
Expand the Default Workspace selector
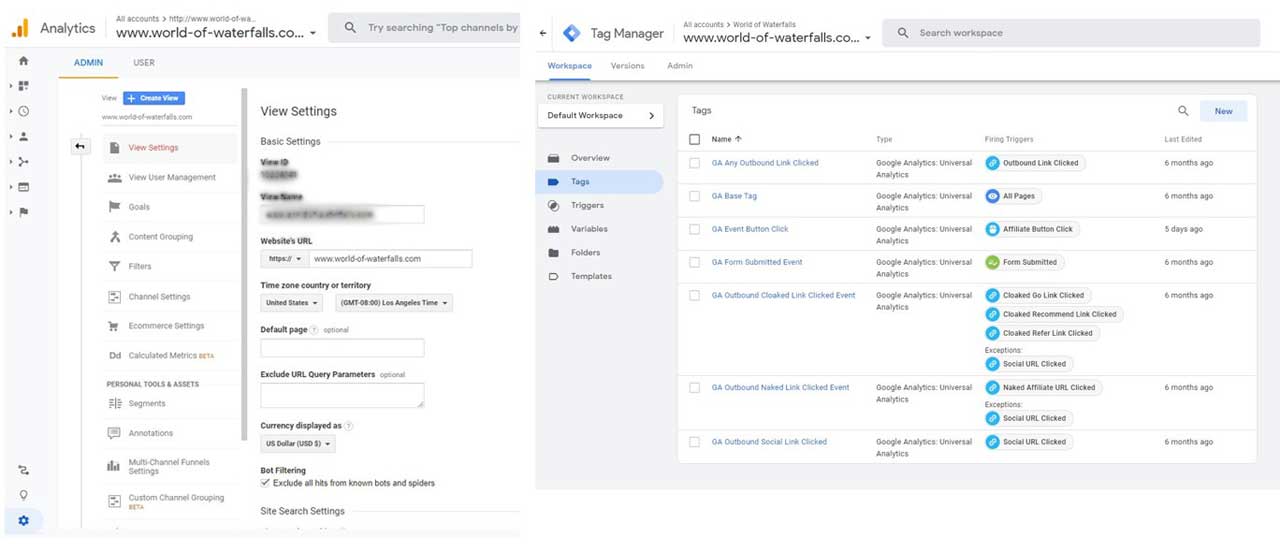(x=600, y=116)
